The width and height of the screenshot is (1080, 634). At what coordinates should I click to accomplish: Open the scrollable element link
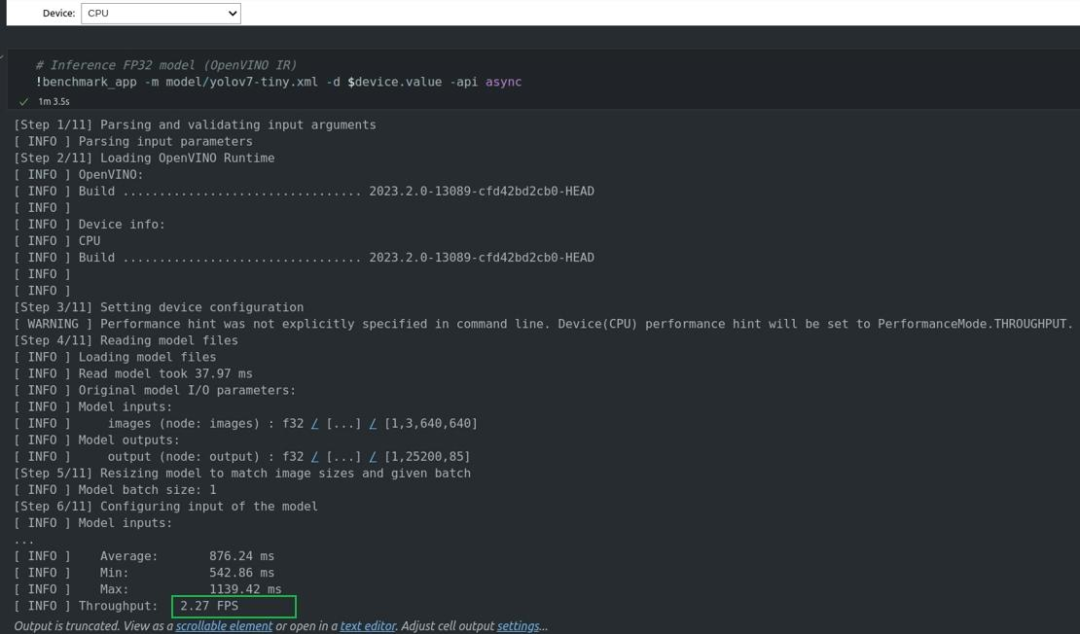[x=224, y=626]
